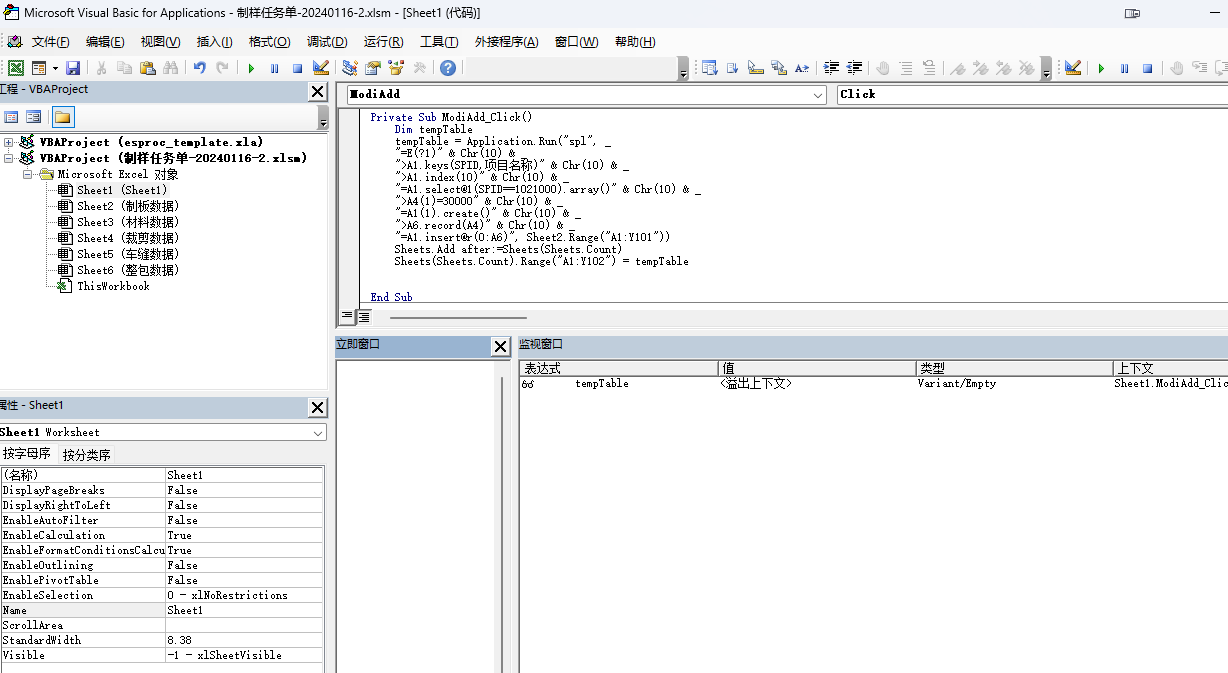Viewport: 1228px width, 673px height.
Task: Toggle folders view in Project panel
Action: click(63, 117)
